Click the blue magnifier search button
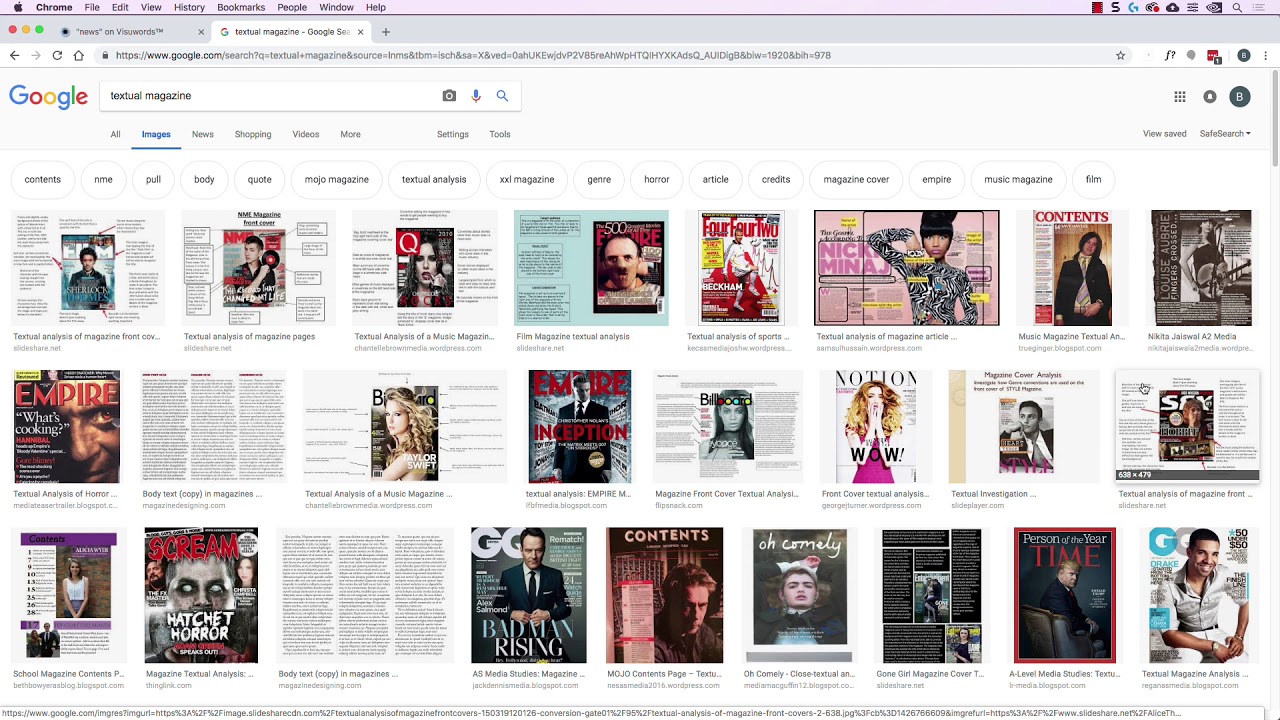Image resolution: width=1280 pixels, height=720 pixels. (502, 96)
